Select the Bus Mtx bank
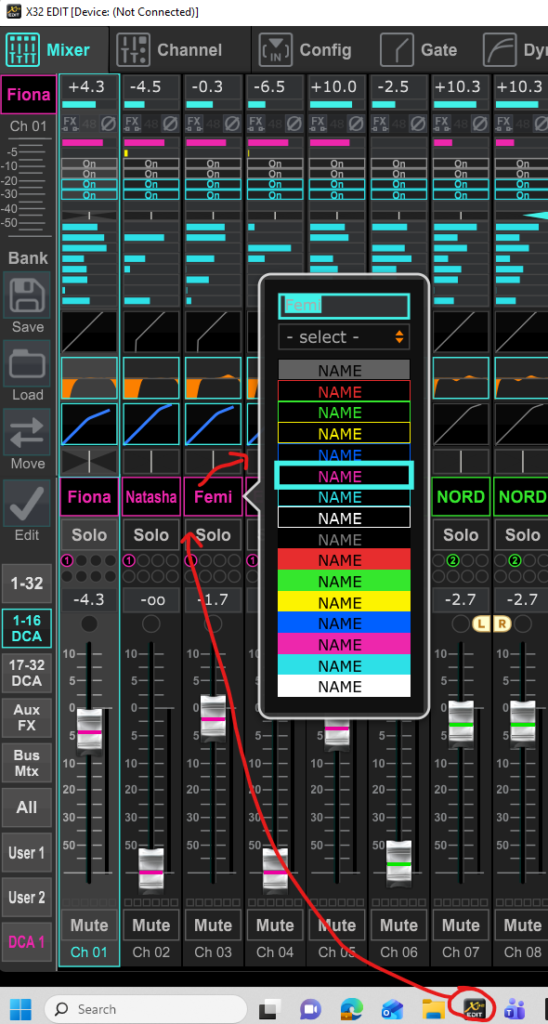The height and width of the screenshot is (1024, 548). pos(27,763)
